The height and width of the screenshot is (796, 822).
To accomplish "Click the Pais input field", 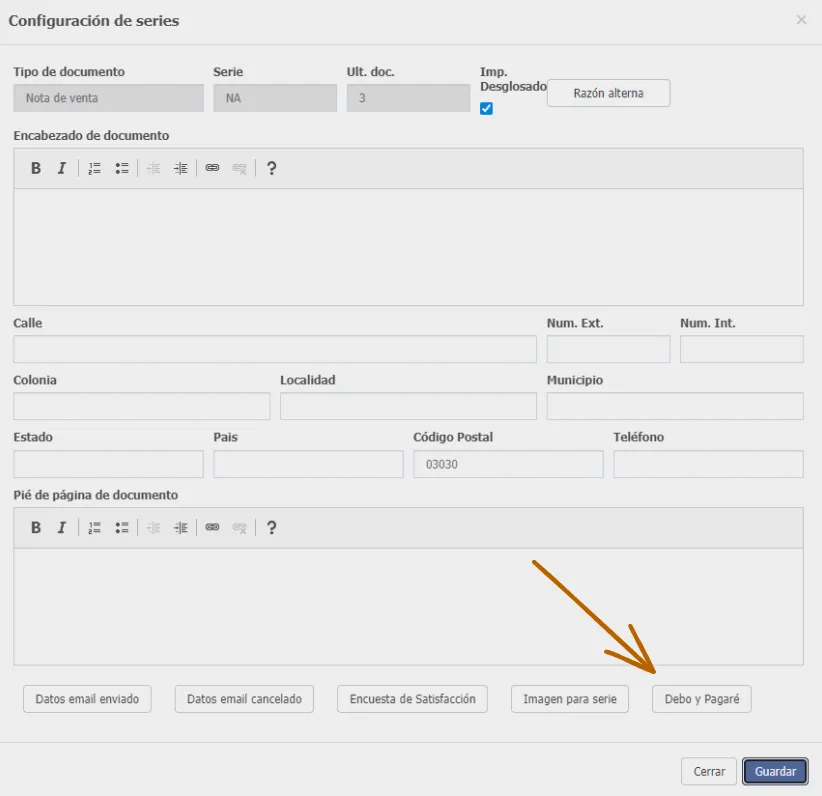I will 308,464.
